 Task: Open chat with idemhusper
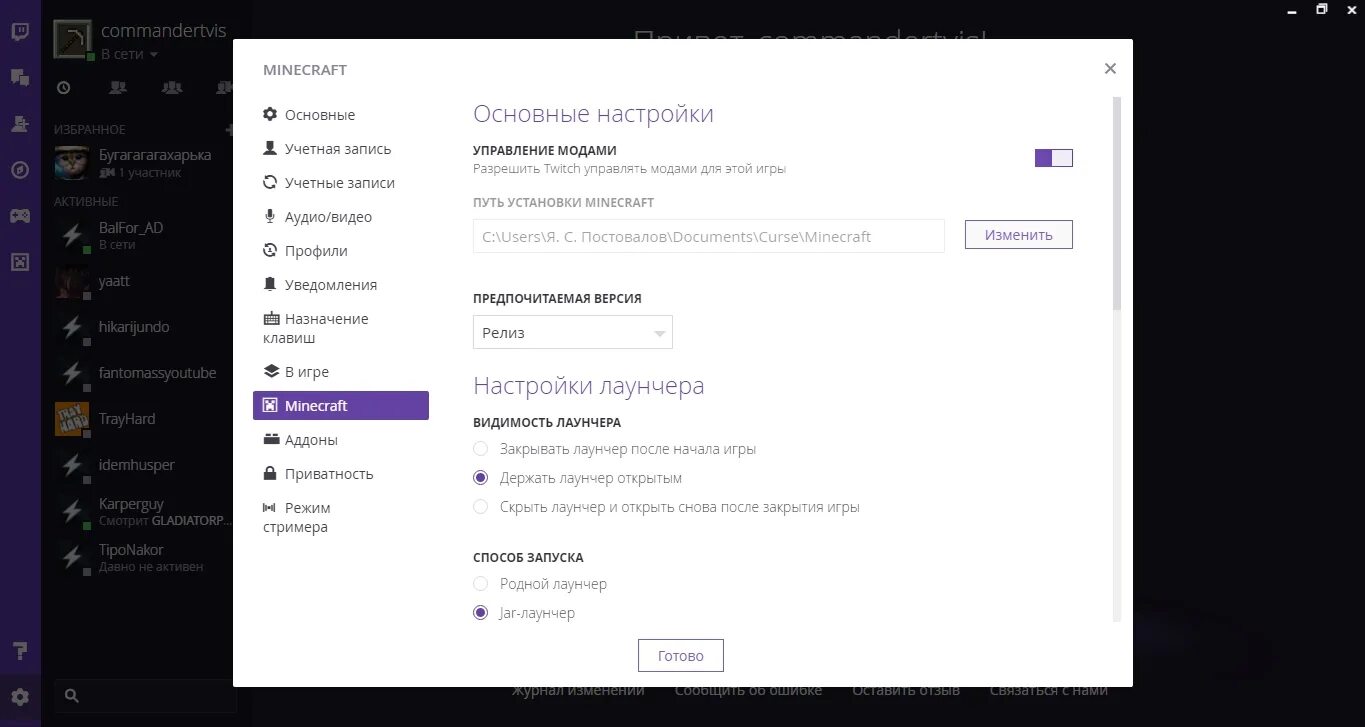145,466
